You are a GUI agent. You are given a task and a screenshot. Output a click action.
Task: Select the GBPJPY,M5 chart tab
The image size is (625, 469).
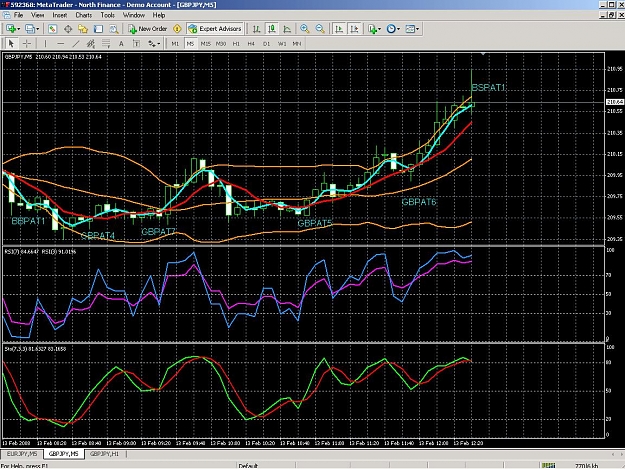click(63, 454)
